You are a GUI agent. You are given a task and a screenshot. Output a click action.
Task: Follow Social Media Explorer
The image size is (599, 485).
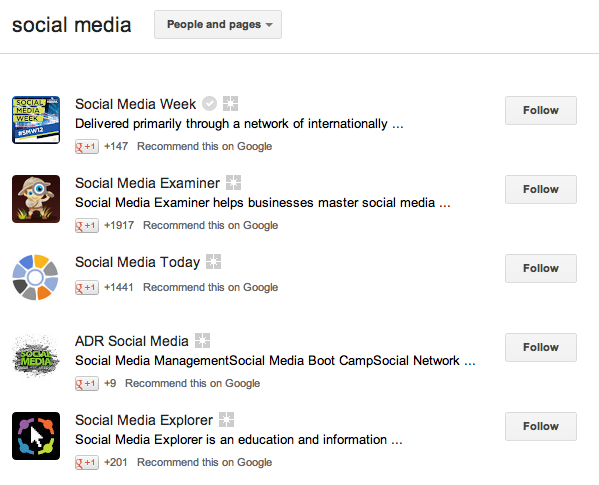point(541,427)
